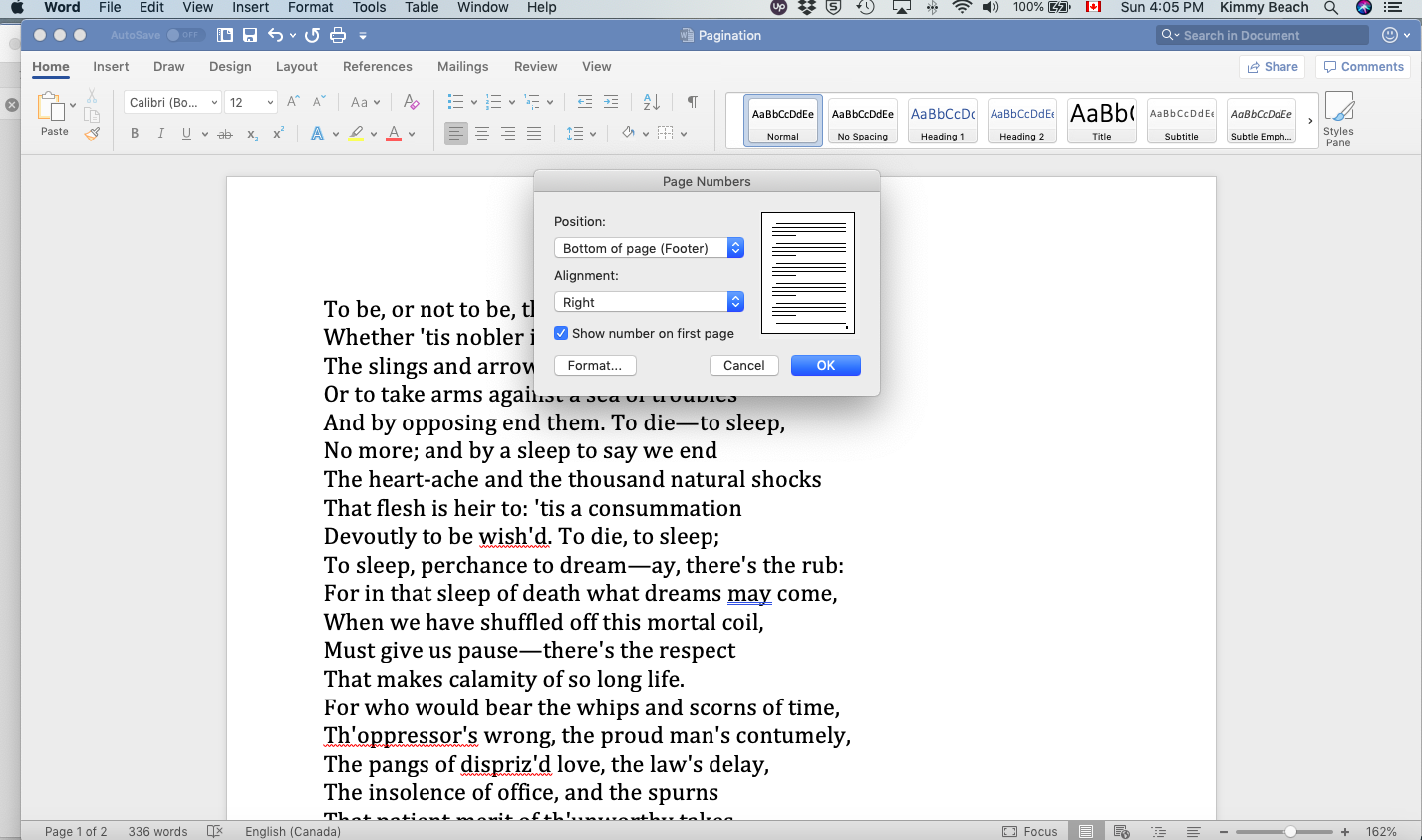Align text right
The height and width of the screenshot is (840, 1422).
[508, 133]
